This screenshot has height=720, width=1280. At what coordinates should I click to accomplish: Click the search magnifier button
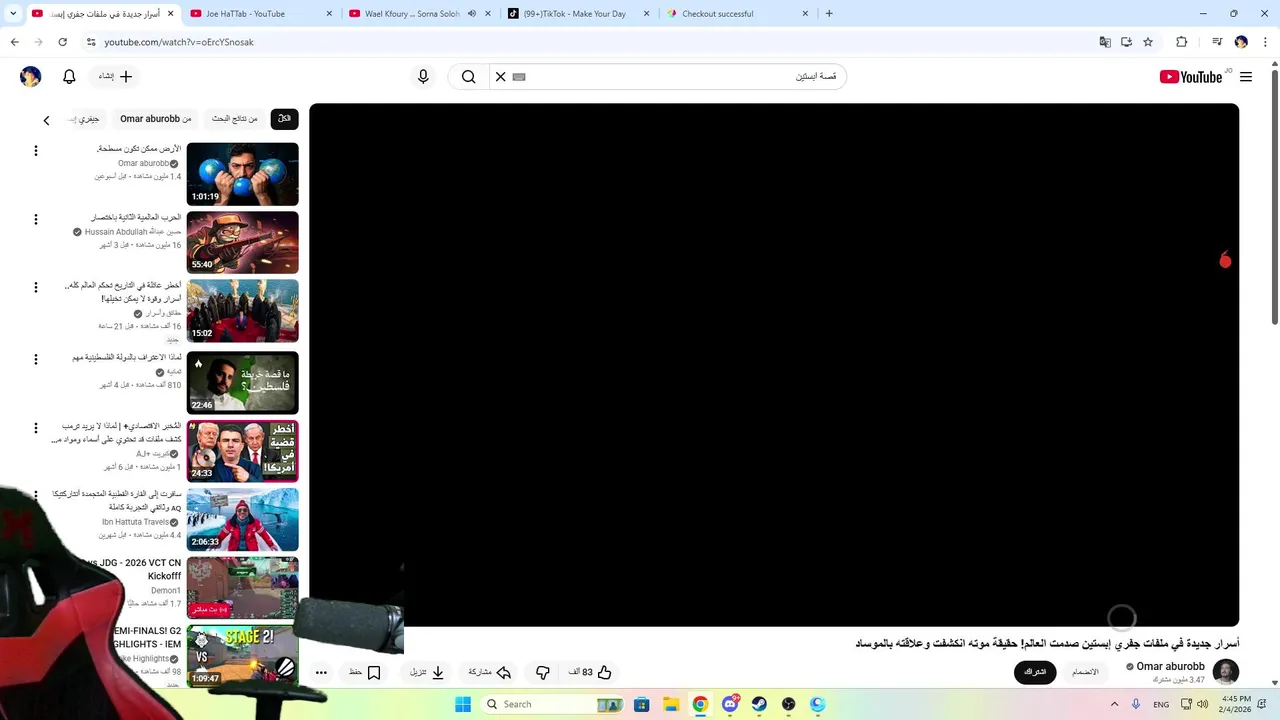coord(468,77)
